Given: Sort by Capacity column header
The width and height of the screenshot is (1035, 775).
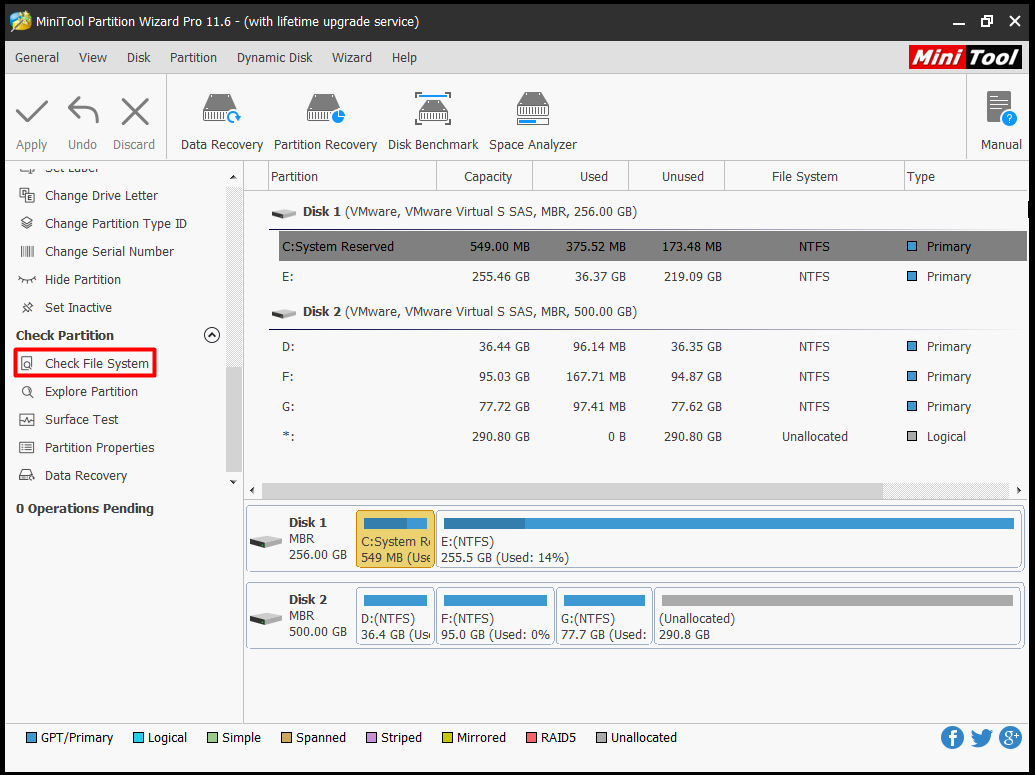Looking at the screenshot, I should click(x=484, y=176).
